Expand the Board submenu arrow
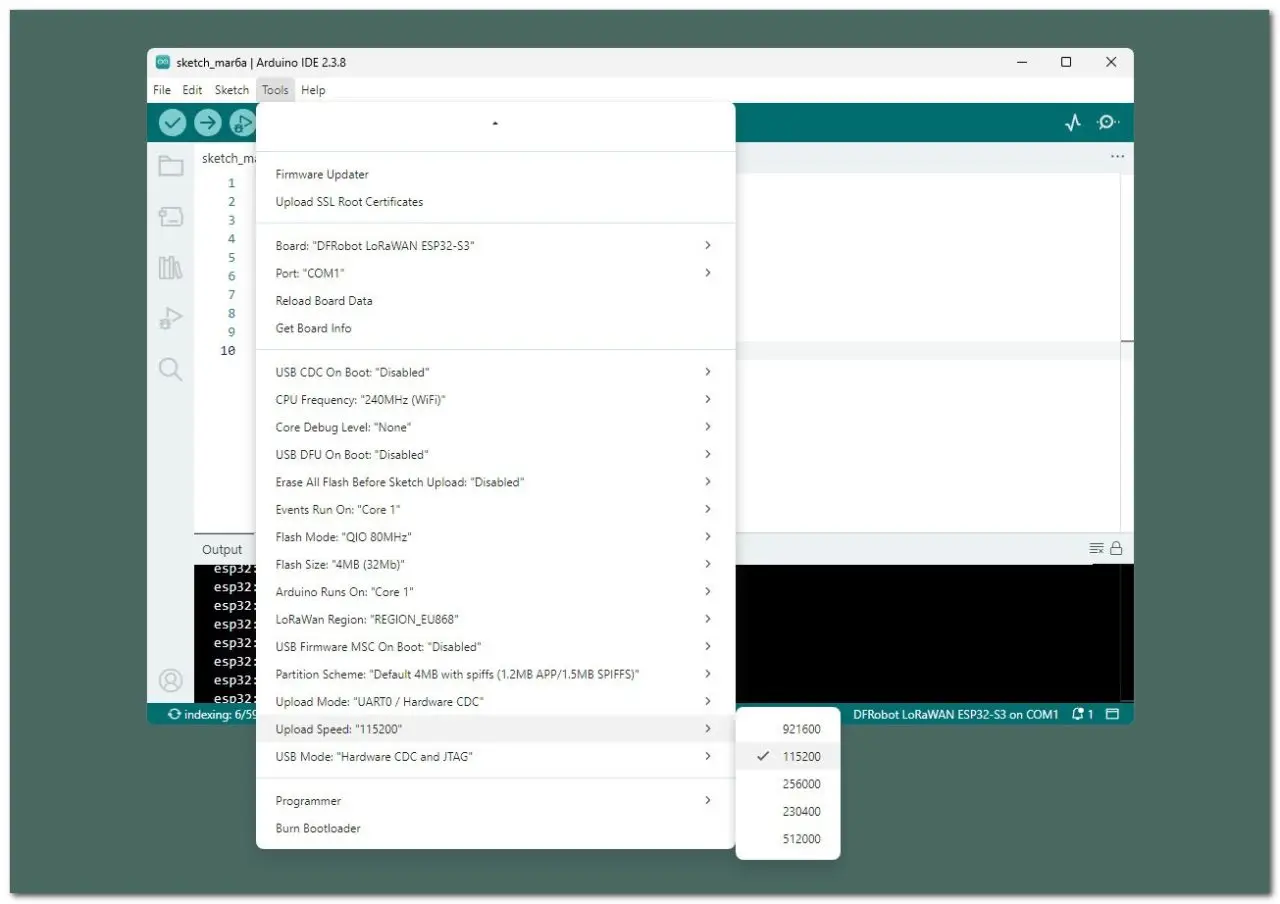Screen dimensions: 1280x904 (708, 245)
